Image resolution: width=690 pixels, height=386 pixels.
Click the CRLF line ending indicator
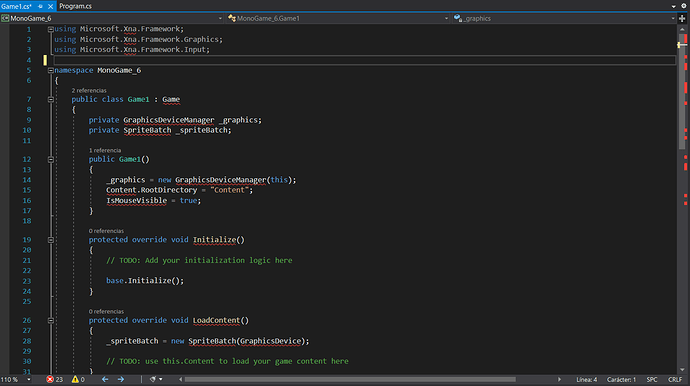[675, 379]
